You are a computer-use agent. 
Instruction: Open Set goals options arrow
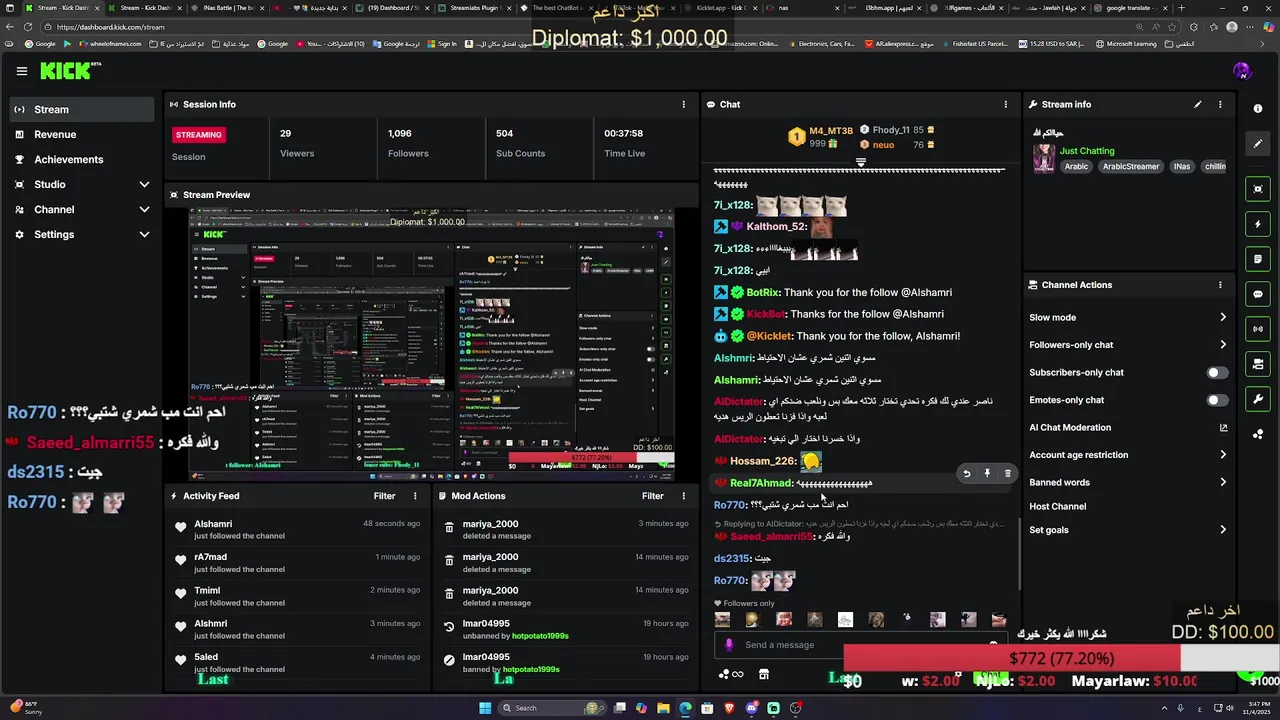pyautogui.click(x=1223, y=530)
